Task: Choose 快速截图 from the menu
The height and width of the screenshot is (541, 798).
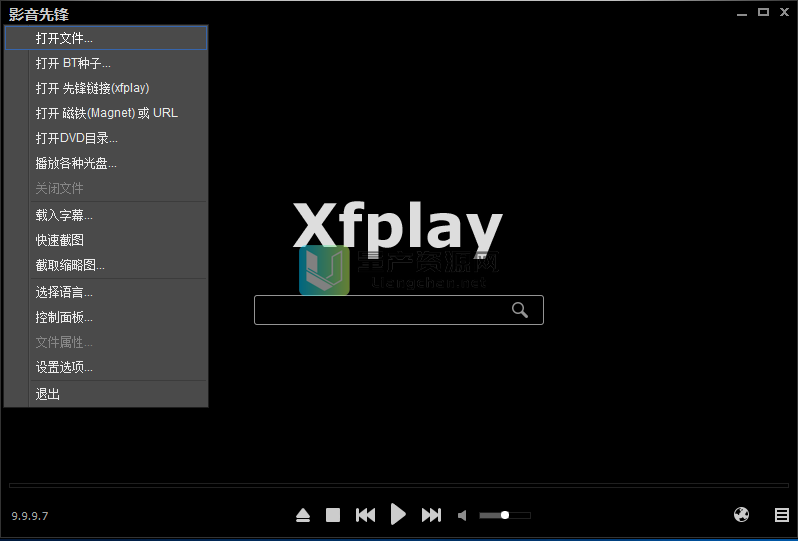Action: pyautogui.click(x=106, y=240)
